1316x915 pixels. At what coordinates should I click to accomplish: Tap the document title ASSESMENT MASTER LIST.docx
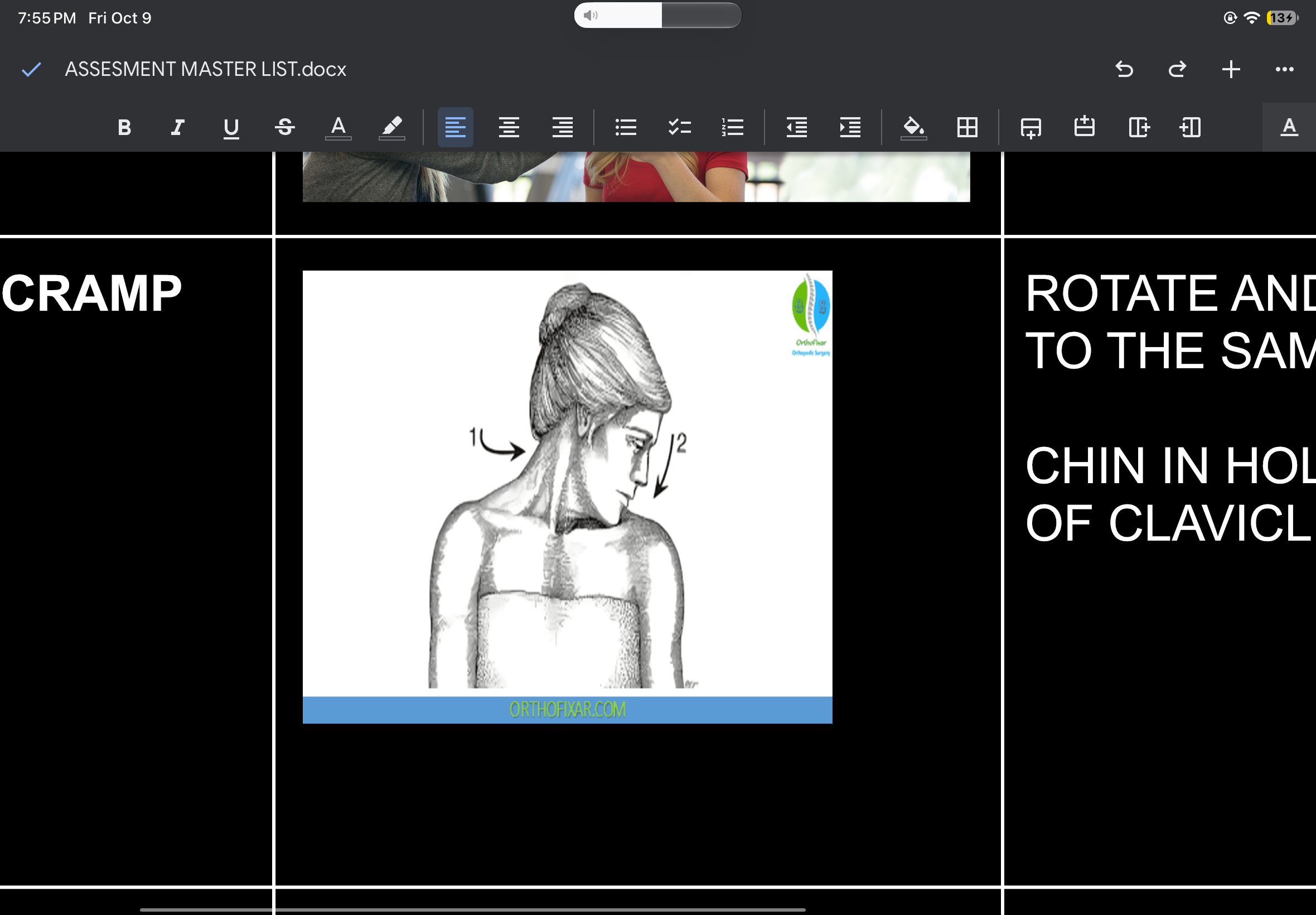tap(206, 69)
